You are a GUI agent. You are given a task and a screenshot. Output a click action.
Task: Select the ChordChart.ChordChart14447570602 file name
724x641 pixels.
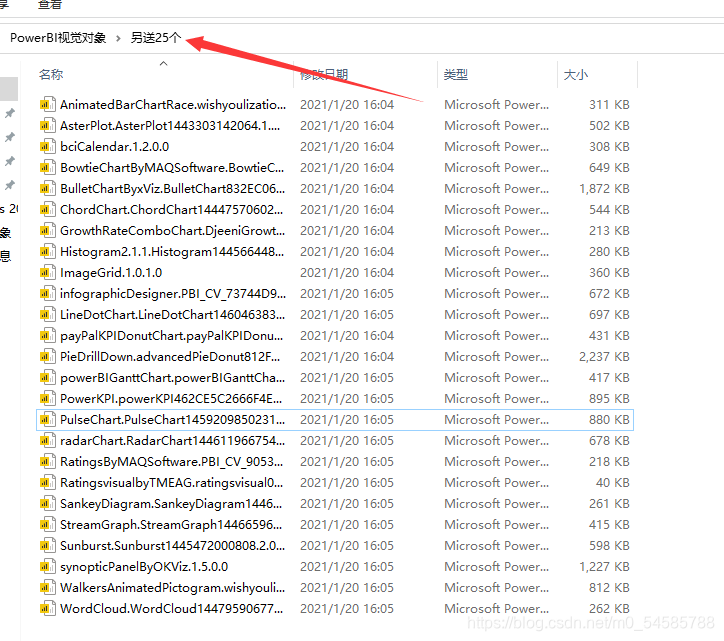[x=171, y=210]
